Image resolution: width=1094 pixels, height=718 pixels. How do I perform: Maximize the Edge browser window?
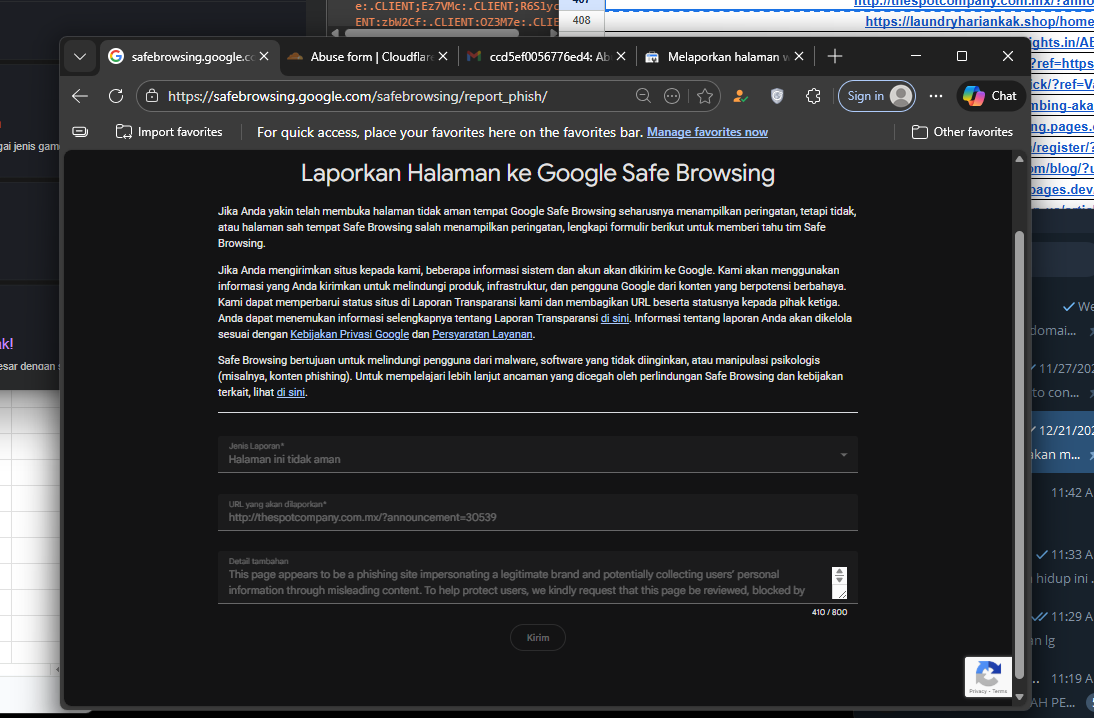(x=961, y=56)
